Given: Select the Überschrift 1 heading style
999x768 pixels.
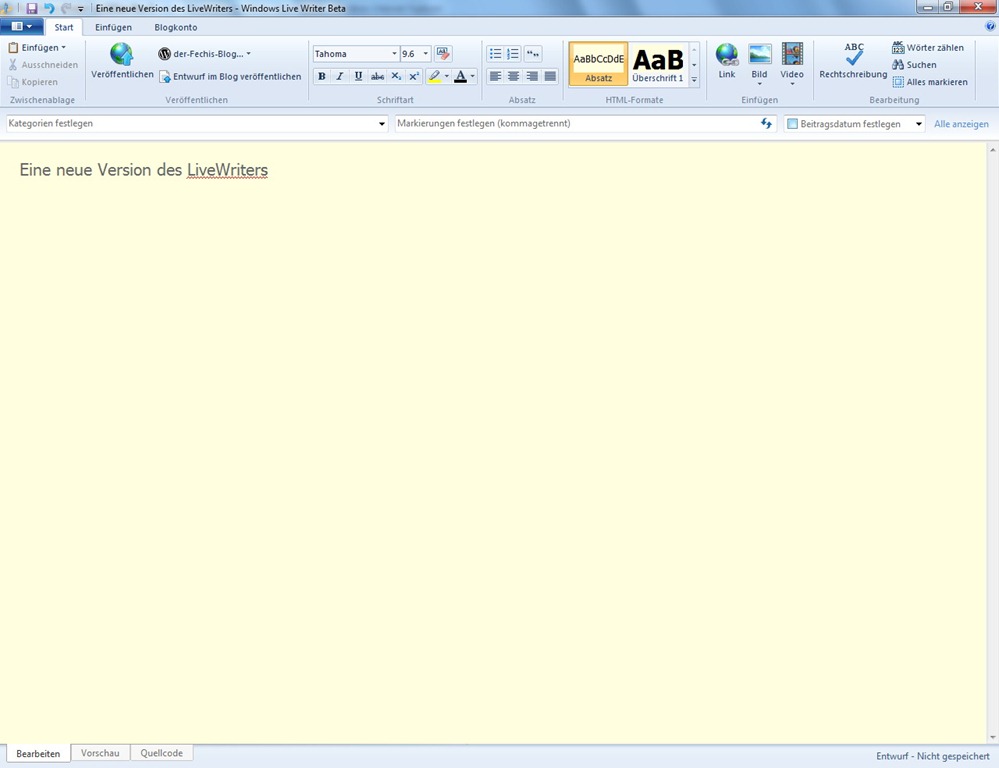Looking at the screenshot, I should click(658, 64).
